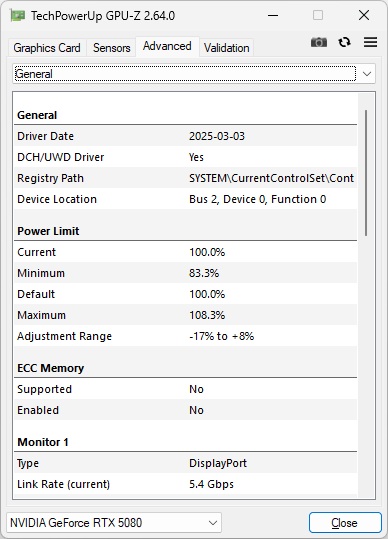Click the ECC Supported row label
Viewport: 388px width, 539px height.
45,389
